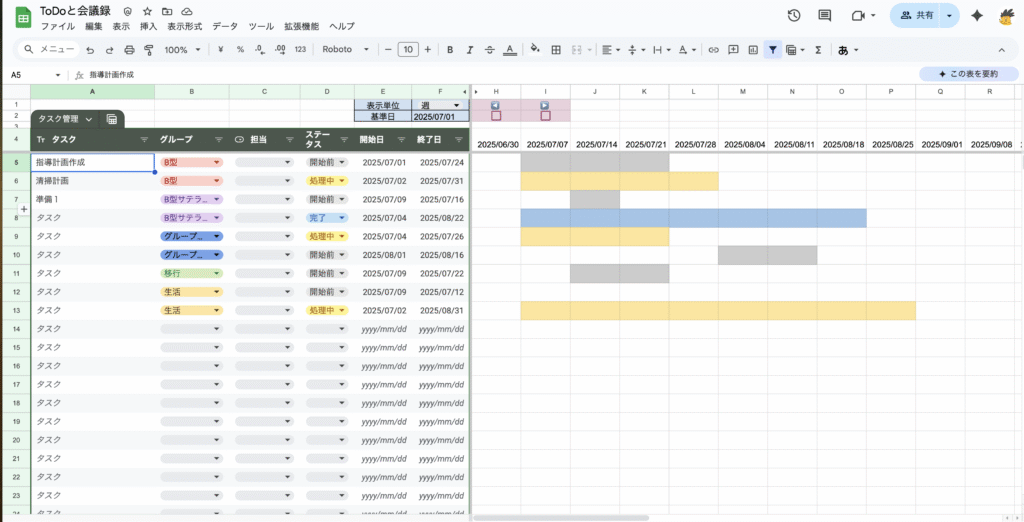Screen dimensions: 1024x522
Task: Open the share options arrow
Action: click(x=949, y=16)
